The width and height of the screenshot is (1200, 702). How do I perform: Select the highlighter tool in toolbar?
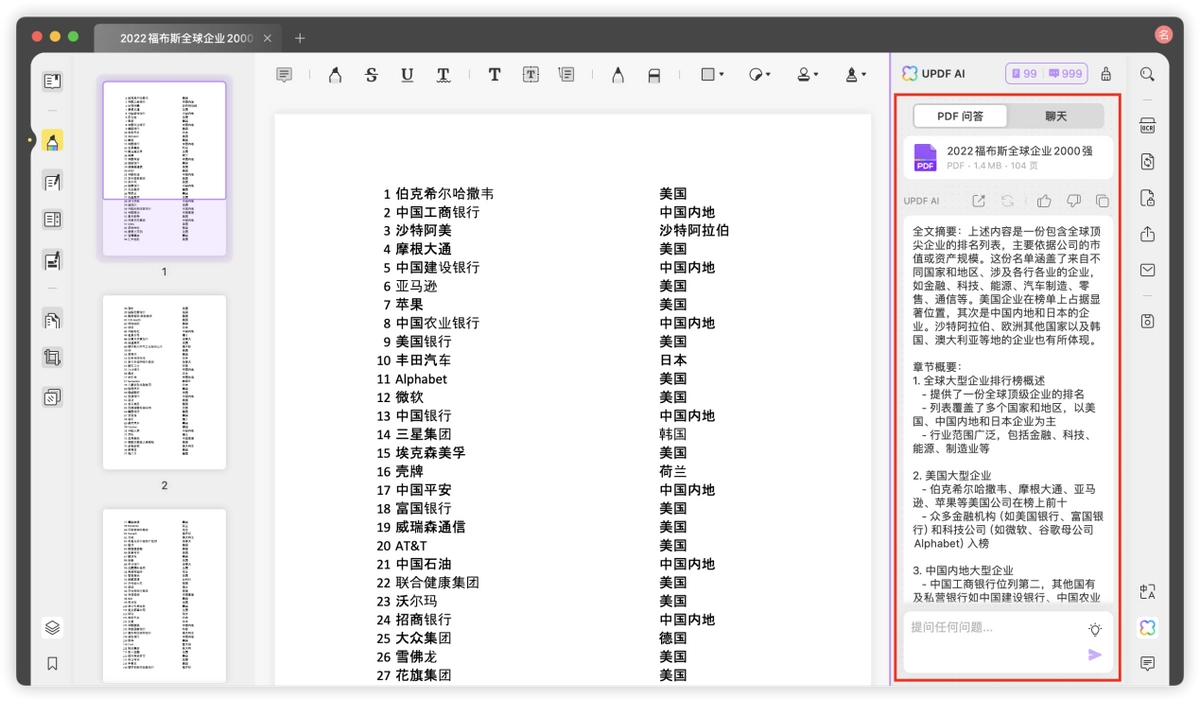point(335,75)
